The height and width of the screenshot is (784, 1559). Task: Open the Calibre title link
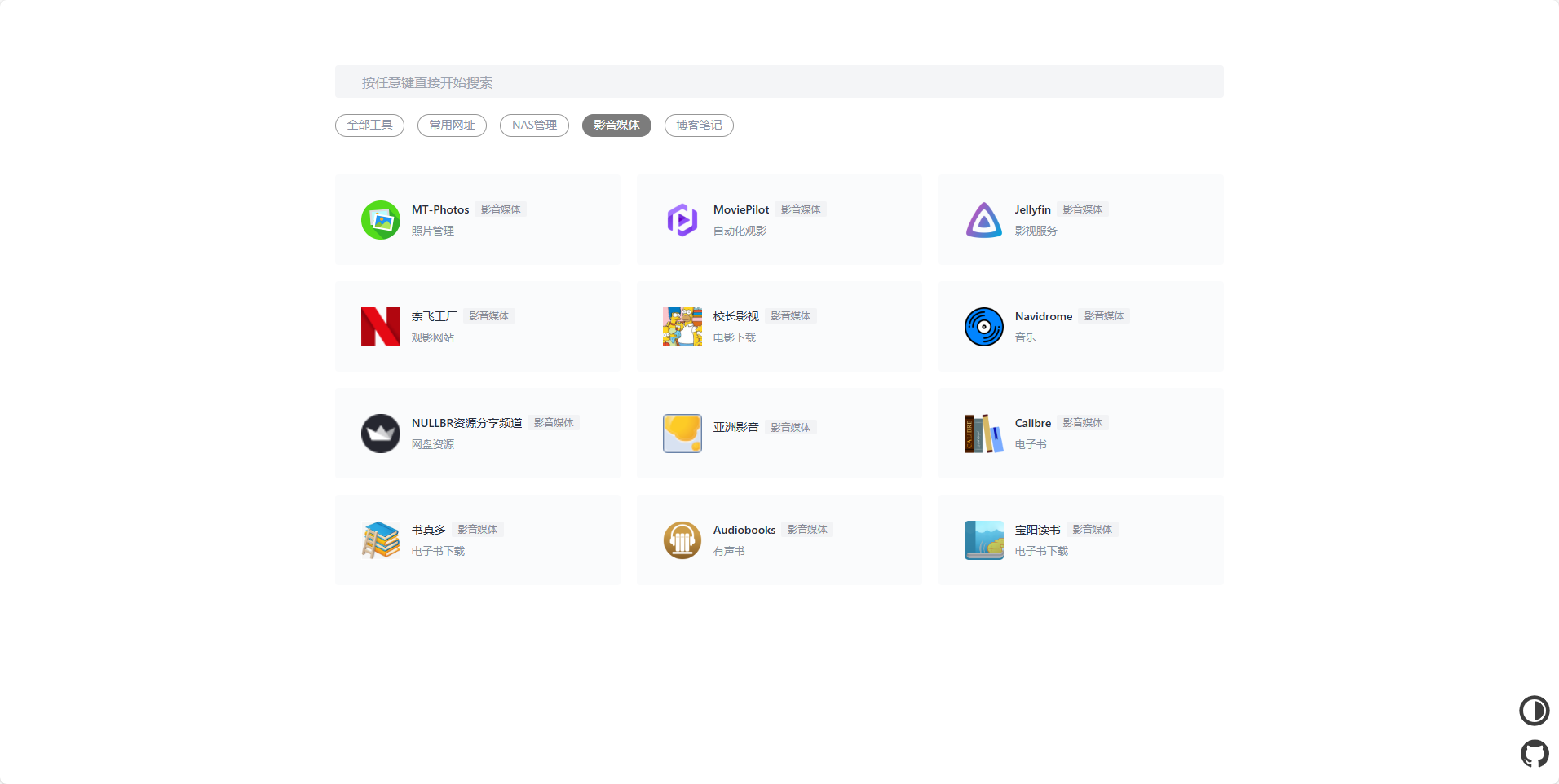coord(1033,423)
